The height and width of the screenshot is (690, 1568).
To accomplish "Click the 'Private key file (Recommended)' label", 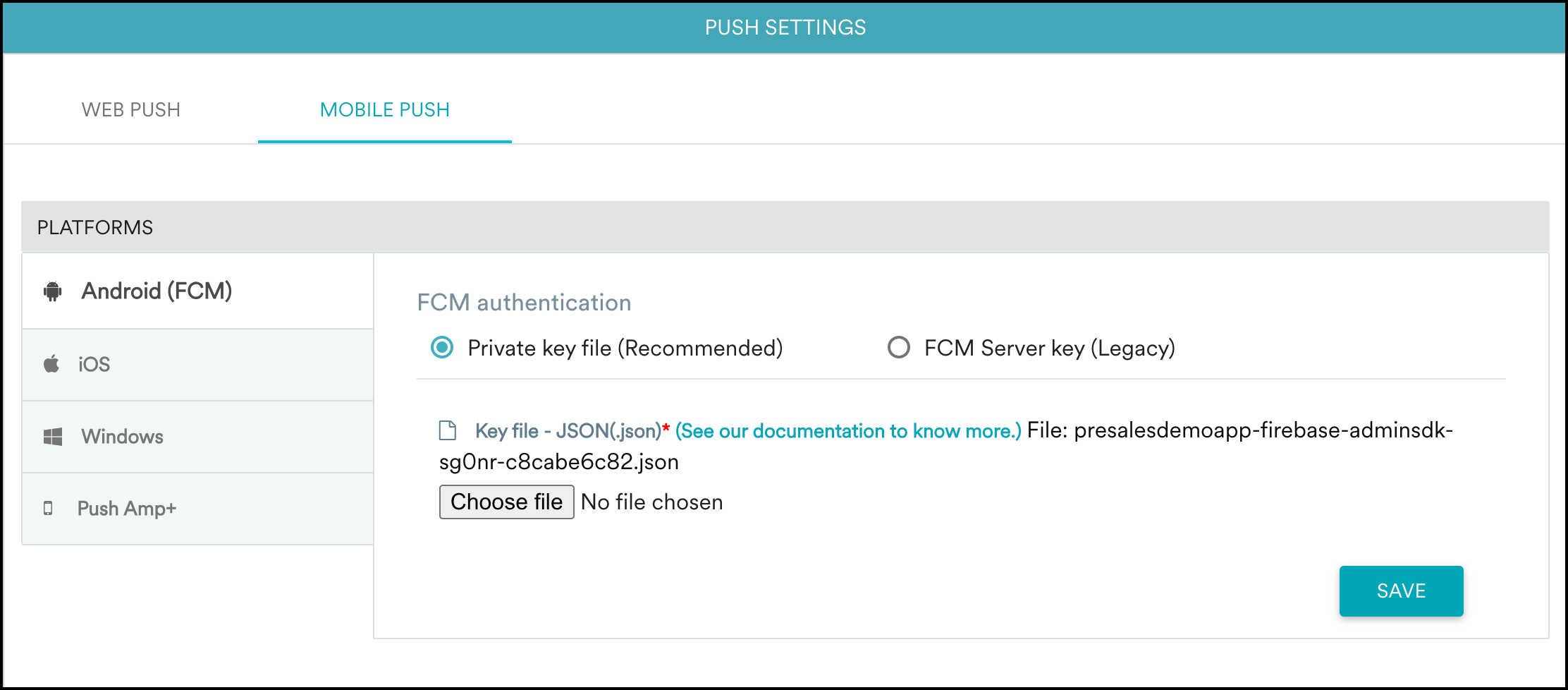I will 625,348.
